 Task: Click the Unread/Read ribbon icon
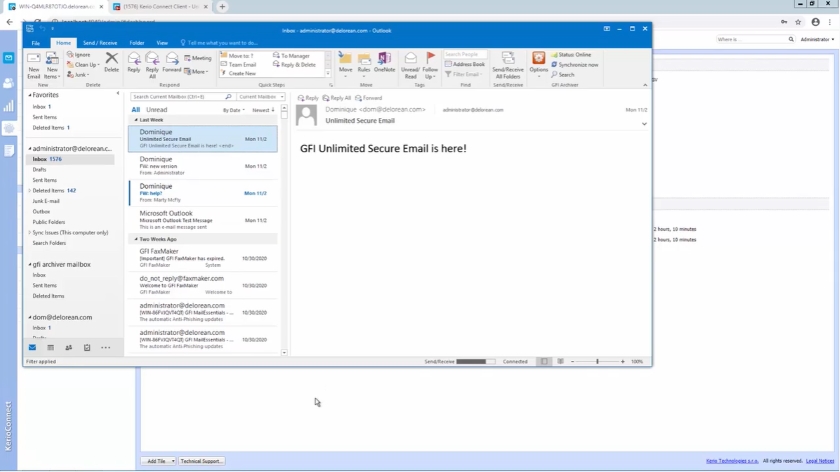410,66
